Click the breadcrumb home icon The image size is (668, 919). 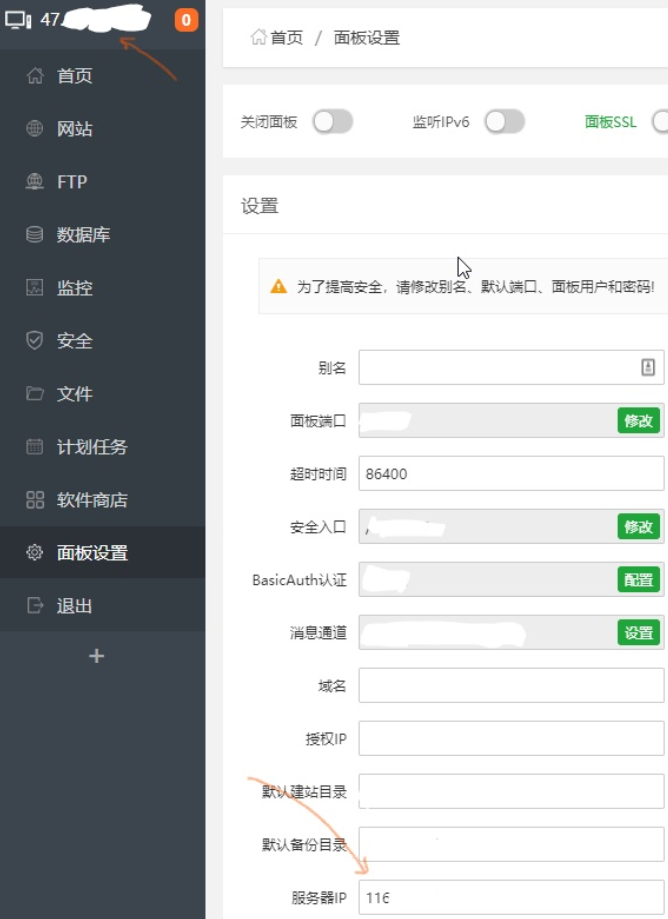[x=258, y=38]
